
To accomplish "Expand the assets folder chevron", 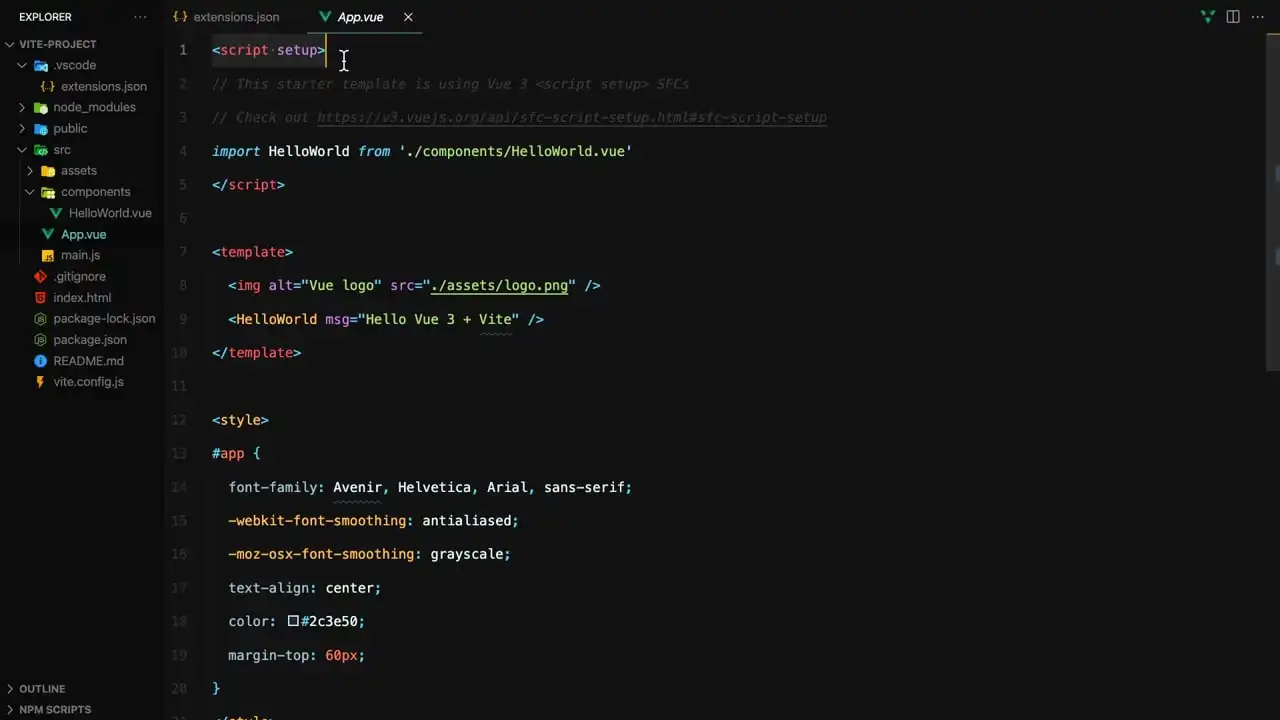I will coord(30,171).
